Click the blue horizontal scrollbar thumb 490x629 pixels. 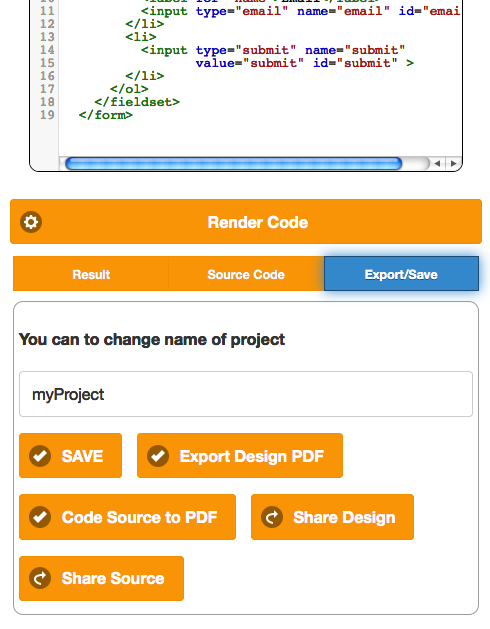click(234, 163)
